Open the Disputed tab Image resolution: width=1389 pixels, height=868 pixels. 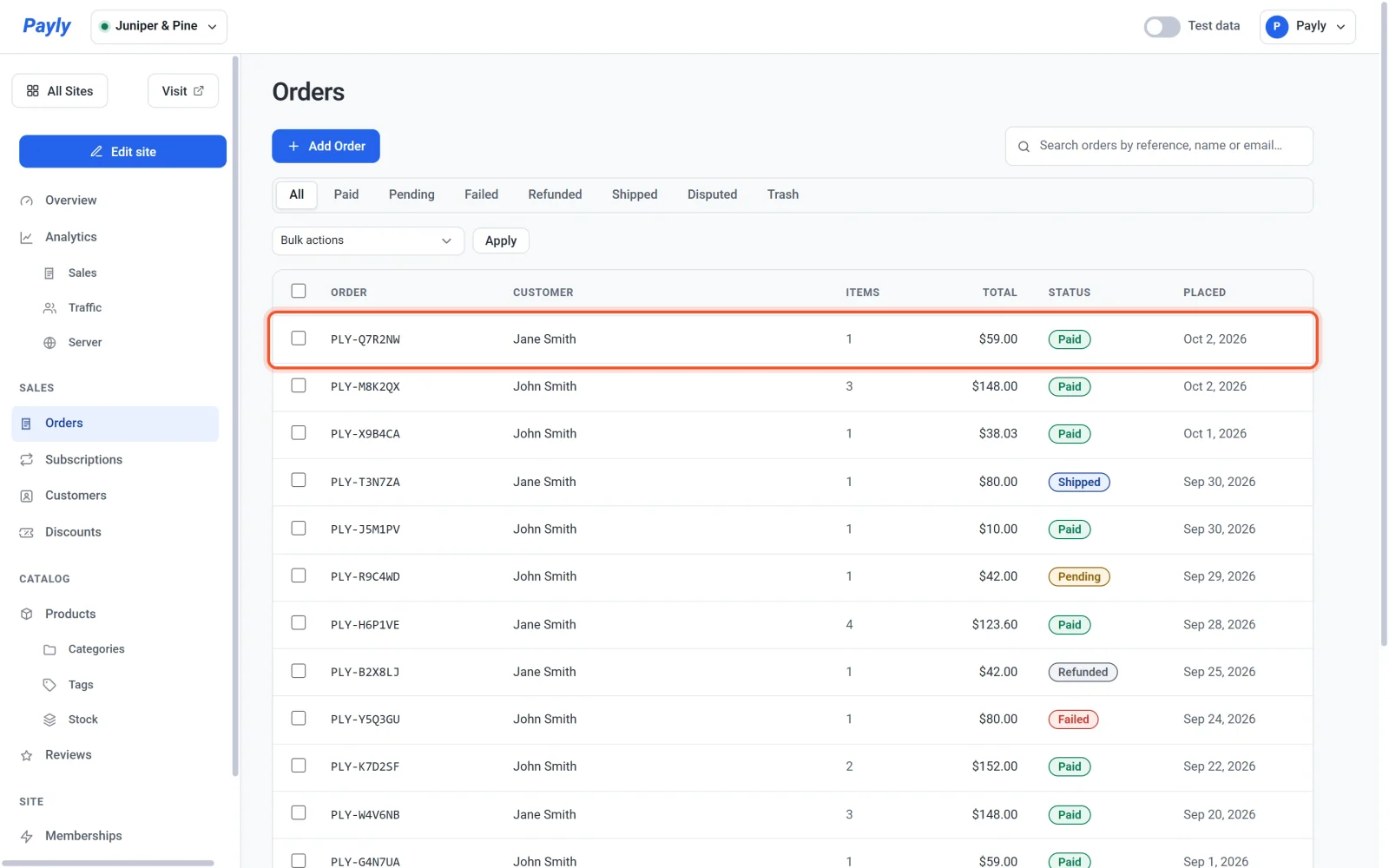[712, 194]
